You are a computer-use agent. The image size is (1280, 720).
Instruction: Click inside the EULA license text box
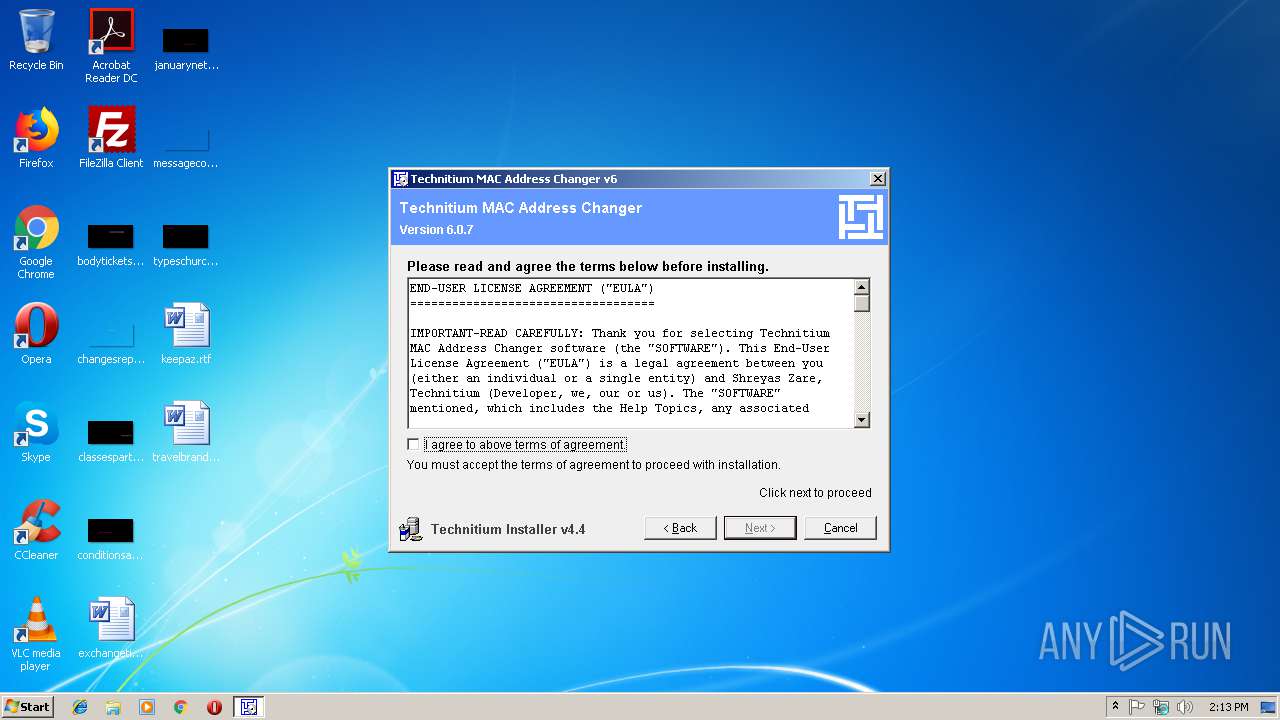(x=630, y=354)
